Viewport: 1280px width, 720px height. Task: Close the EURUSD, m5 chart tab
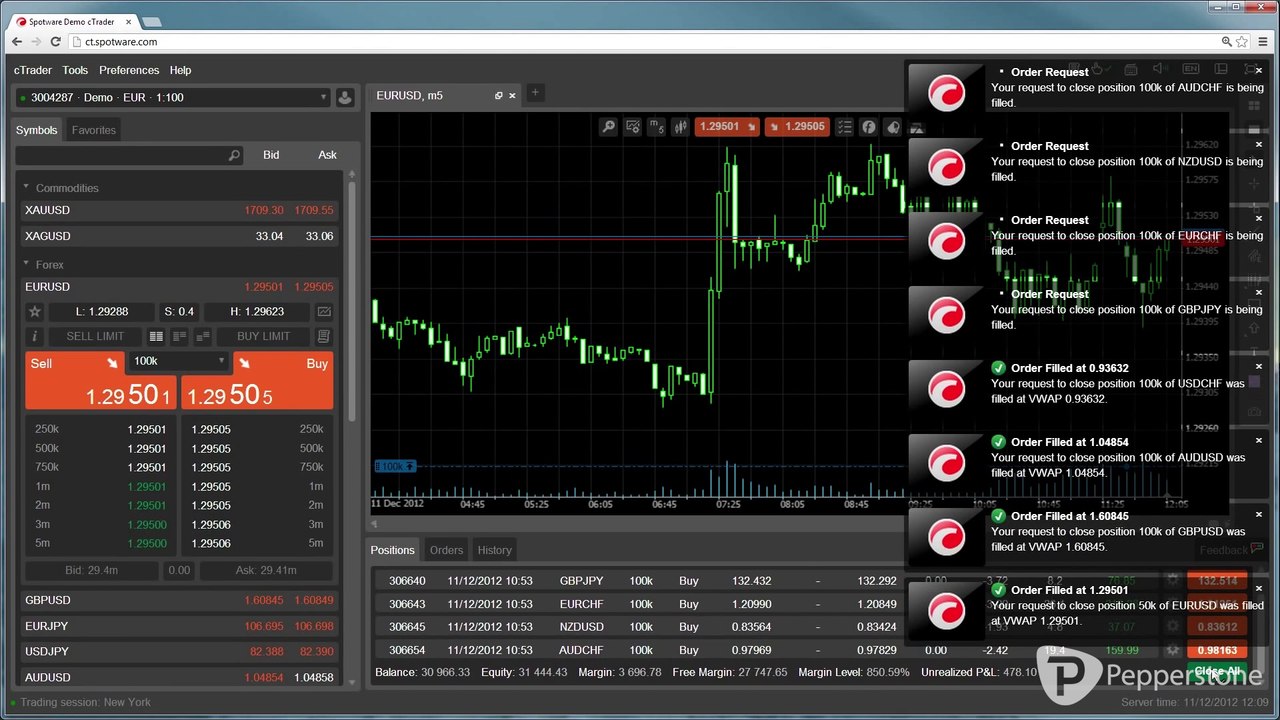(513, 96)
